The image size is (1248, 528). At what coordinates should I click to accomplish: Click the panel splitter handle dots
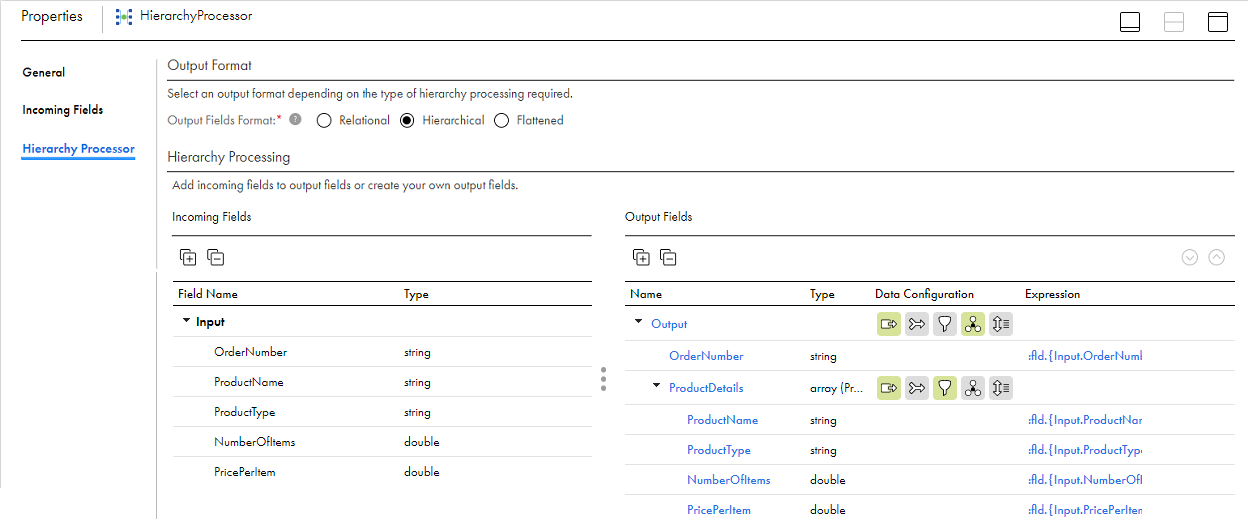pos(603,379)
